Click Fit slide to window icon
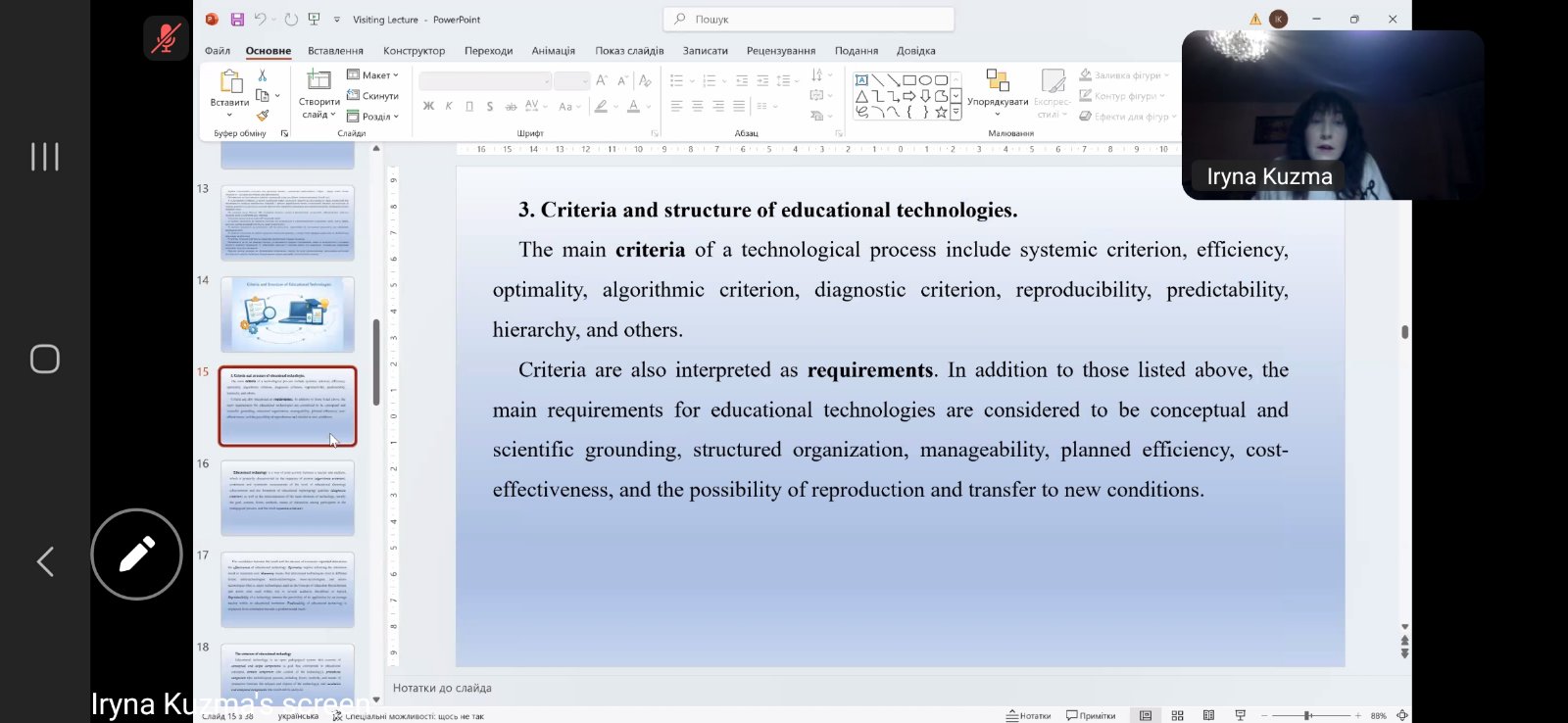Viewport: 1568px width, 723px height. click(1402, 715)
